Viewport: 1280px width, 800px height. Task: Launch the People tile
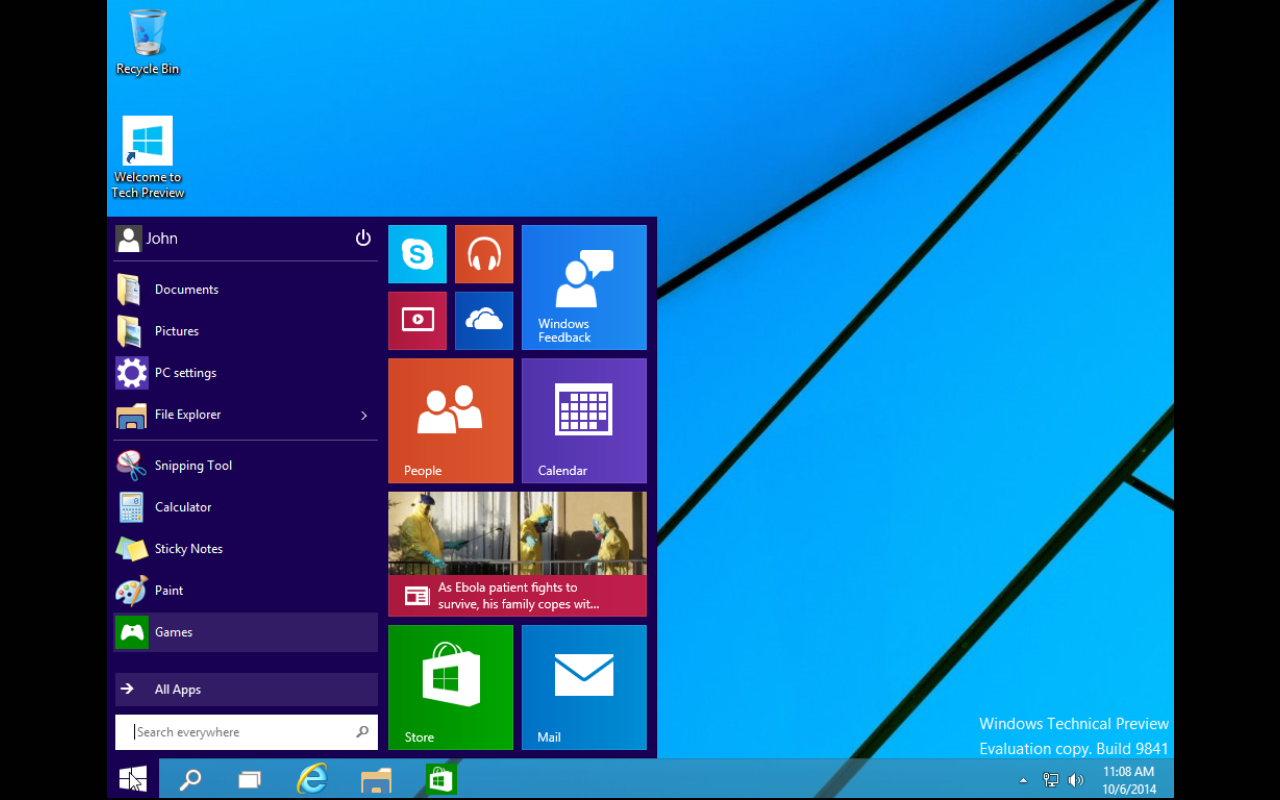point(451,421)
